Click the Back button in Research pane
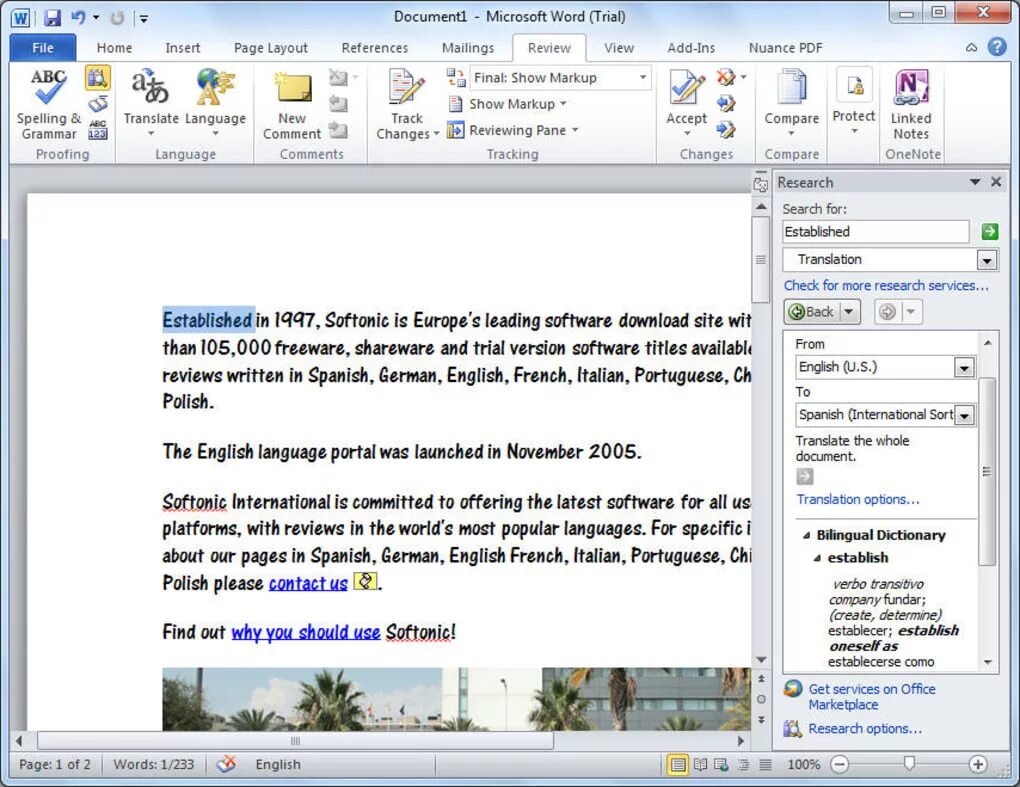Screen dimensions: 1020x787 [x=812, y=312]
